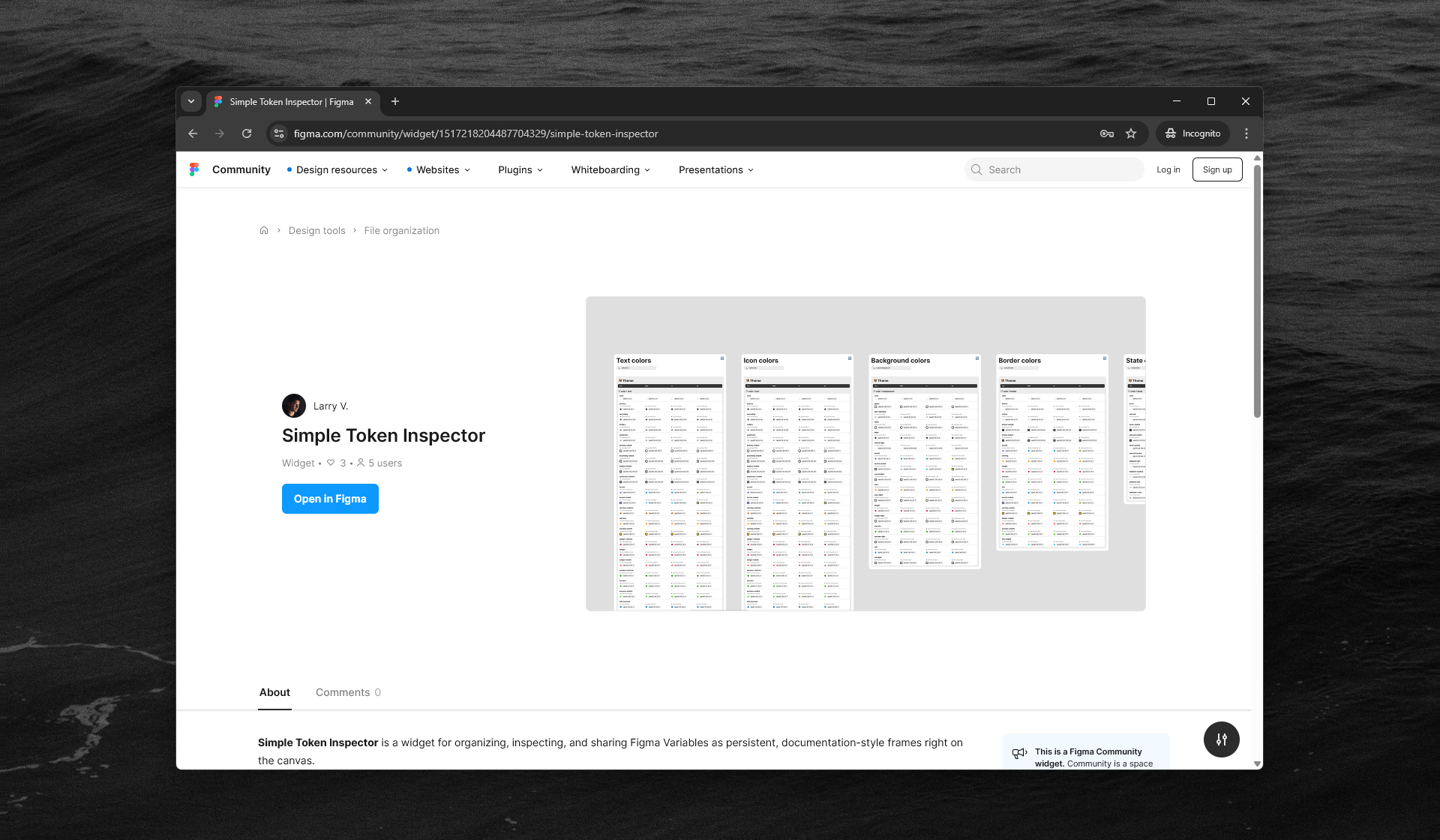Switch to About tab
1440x840 pixels.
(274, 692)
